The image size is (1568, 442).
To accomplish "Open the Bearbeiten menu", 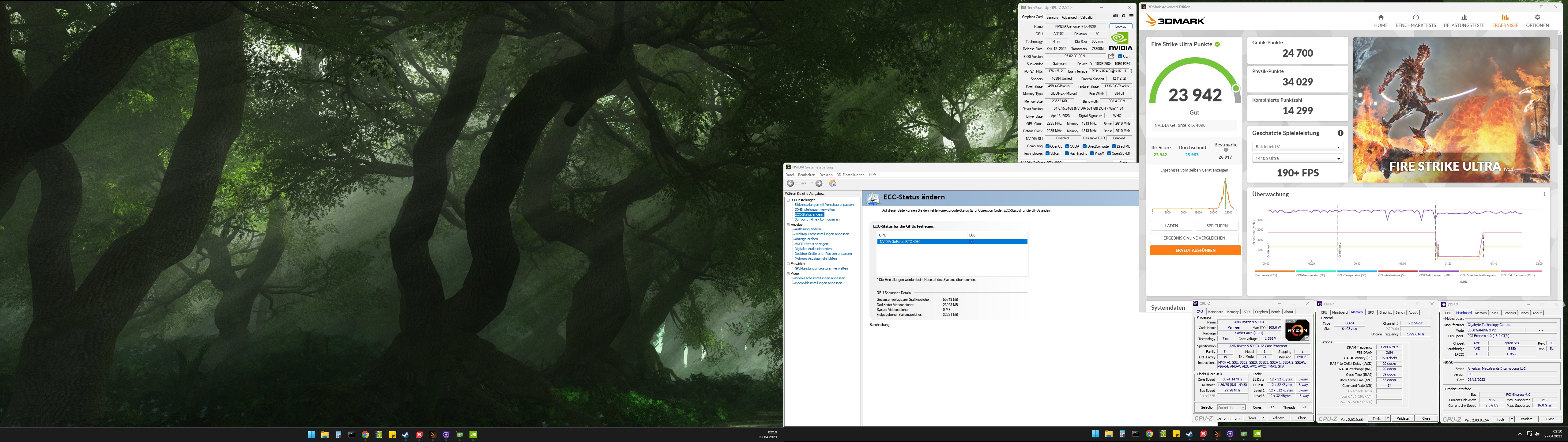I will [x=807, y=175].
